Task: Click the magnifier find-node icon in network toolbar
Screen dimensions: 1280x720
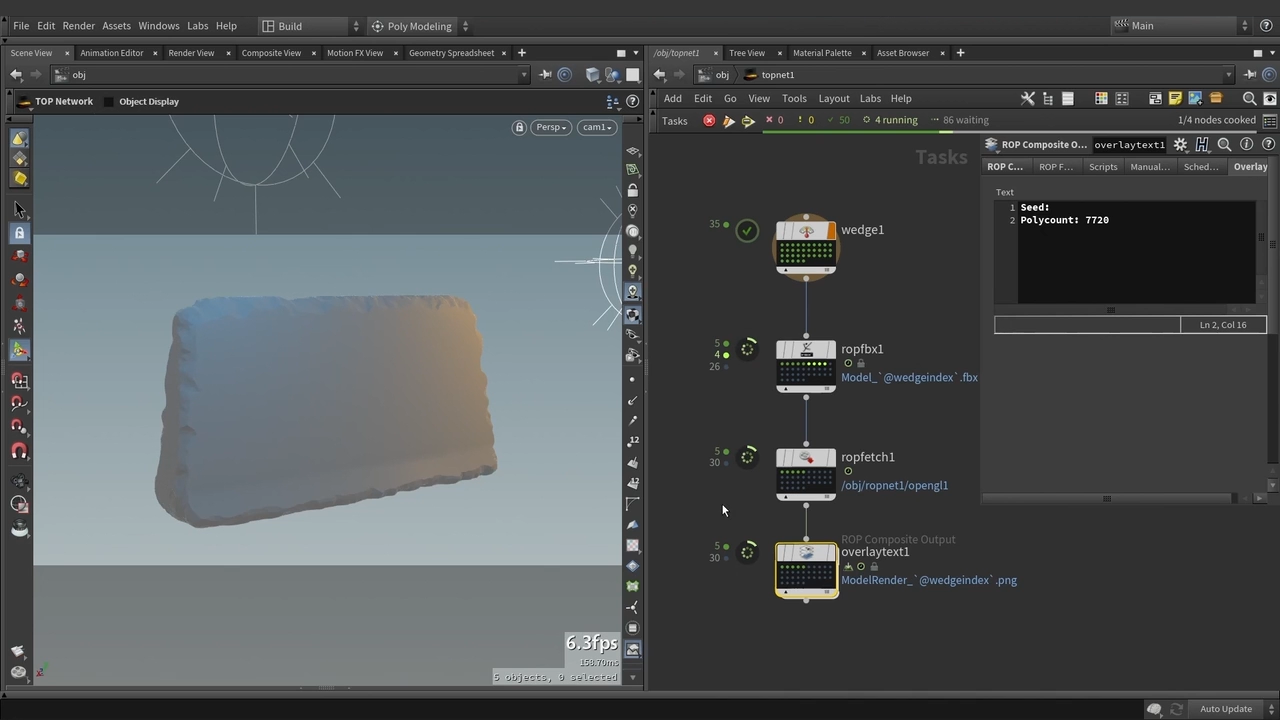Action: [1249, 98]
